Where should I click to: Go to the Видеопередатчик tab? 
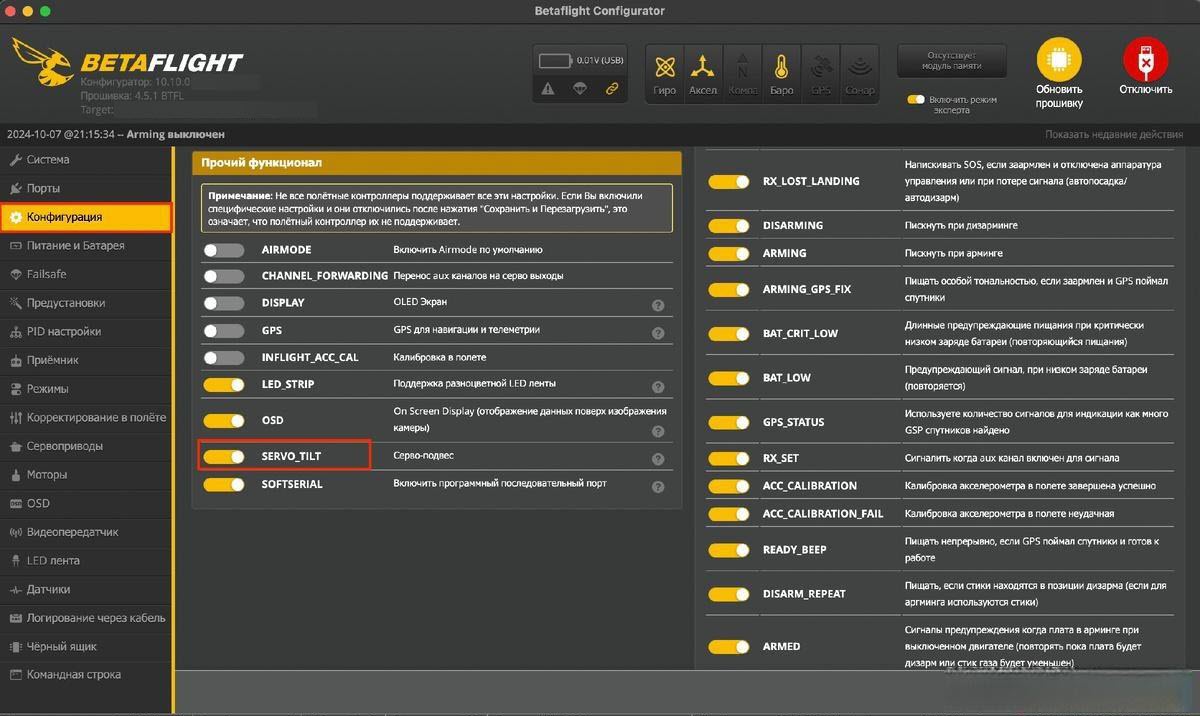pos(86,532)
